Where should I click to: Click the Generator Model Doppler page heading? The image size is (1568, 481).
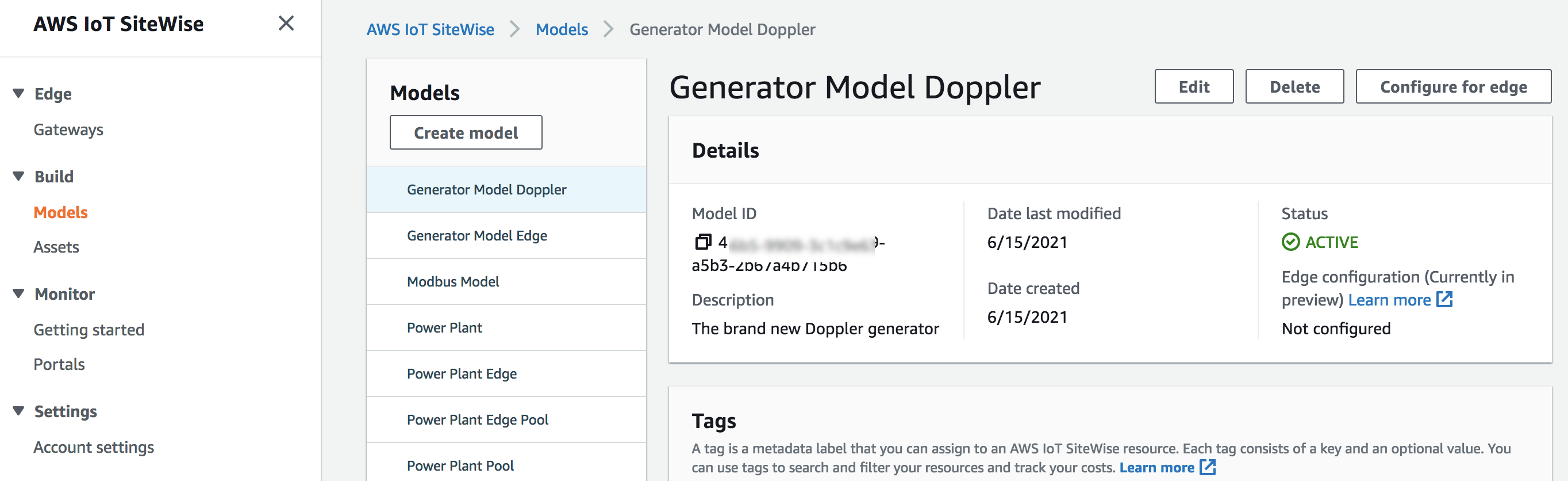855,87
